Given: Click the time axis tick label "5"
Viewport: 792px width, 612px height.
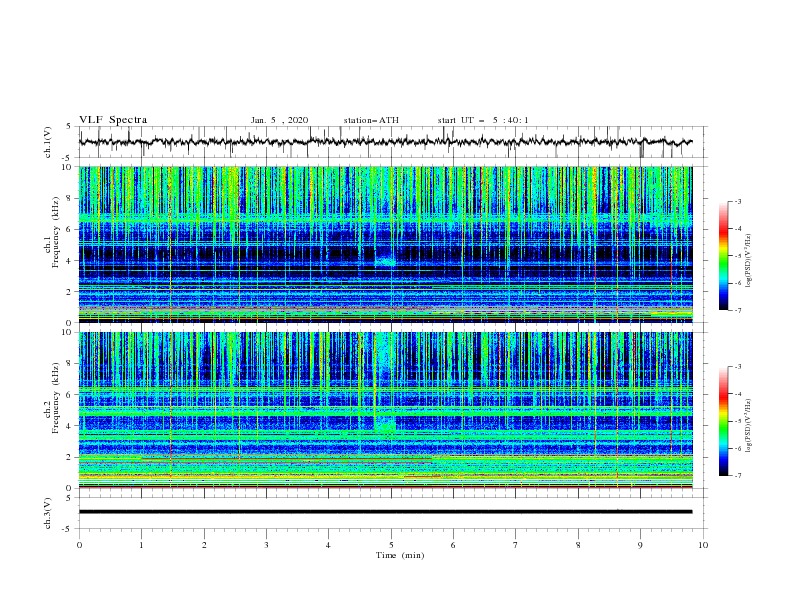Looking at the screenshot, I should (x=391, y=545).
